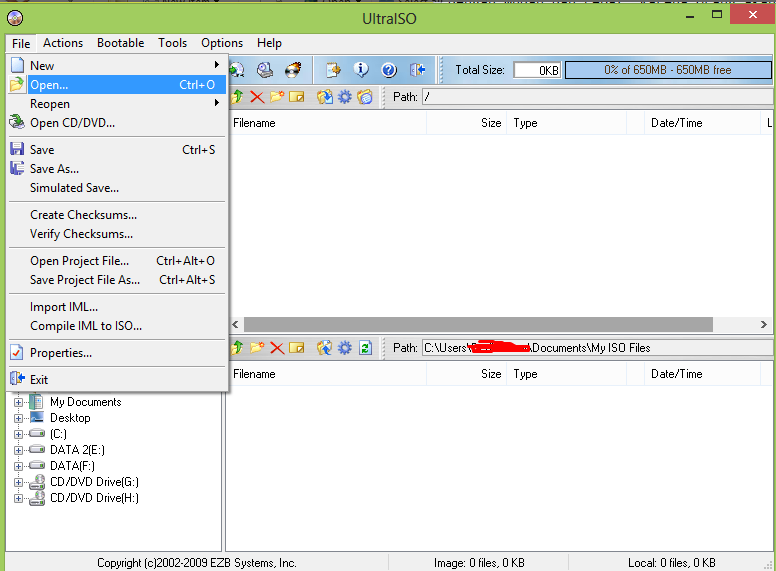
Task: Choose Verify Checksums... menu entry
Action: [x=118, y=234]
